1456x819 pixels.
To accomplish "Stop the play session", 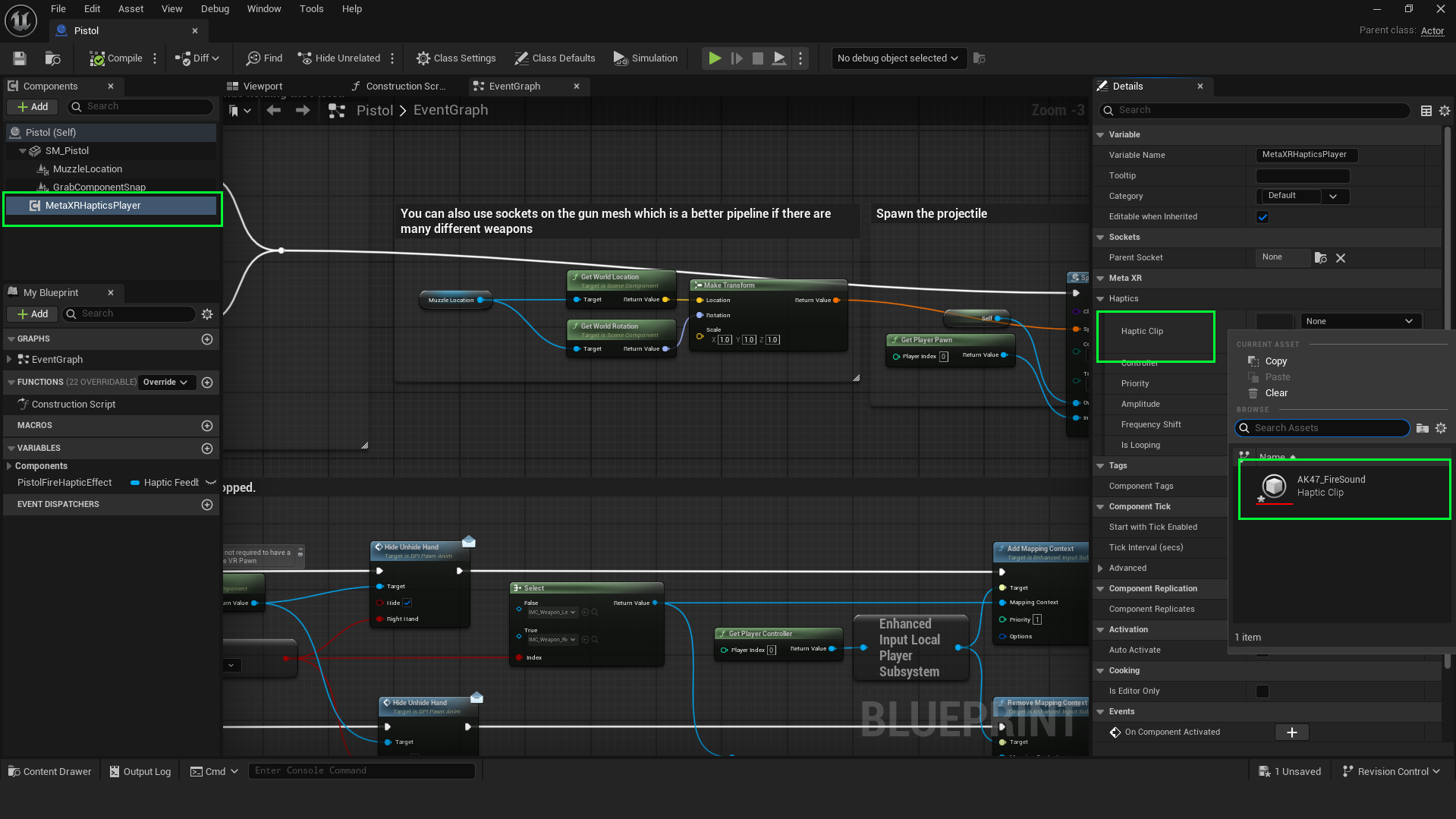I will (758, 58).
